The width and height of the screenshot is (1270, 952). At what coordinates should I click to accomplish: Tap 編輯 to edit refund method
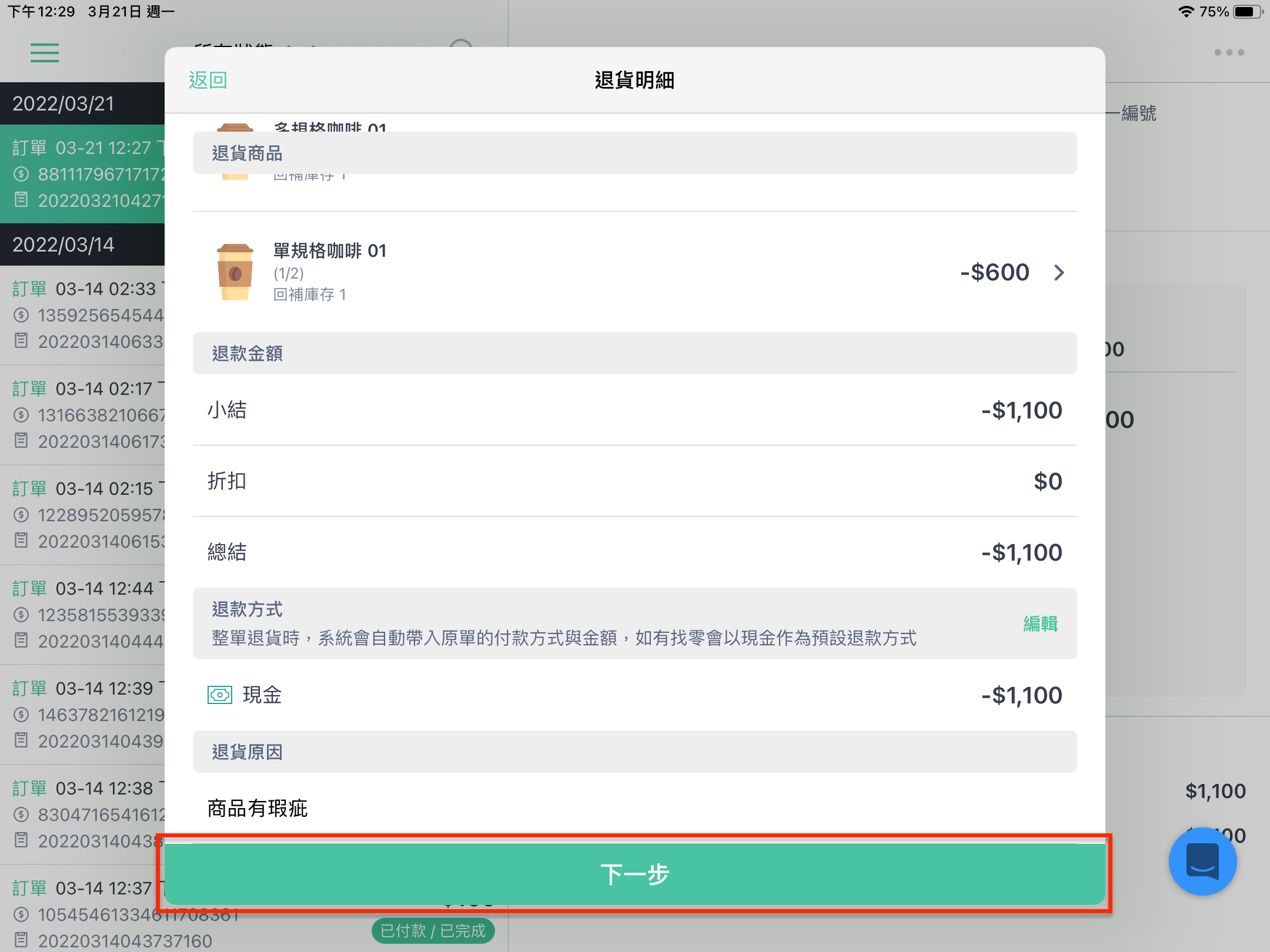(x=1040, y=624)
